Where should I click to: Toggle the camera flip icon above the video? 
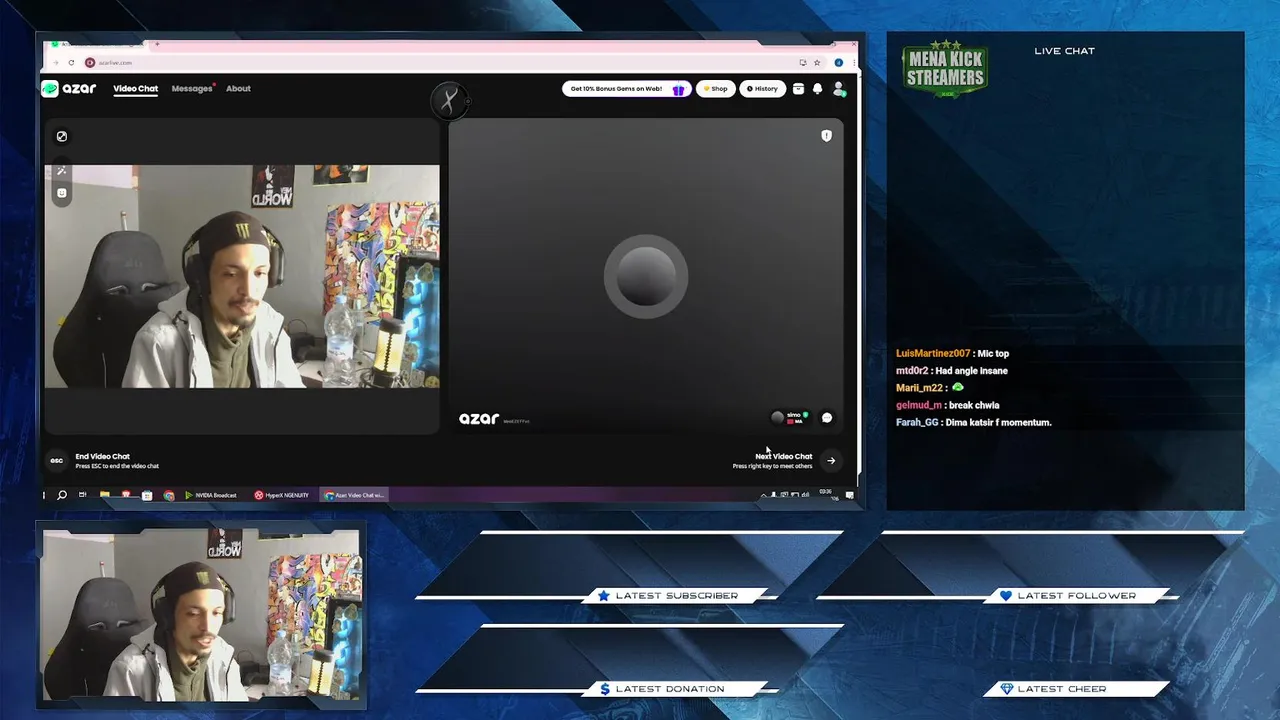pyautogui.click(x=61, y=136)
